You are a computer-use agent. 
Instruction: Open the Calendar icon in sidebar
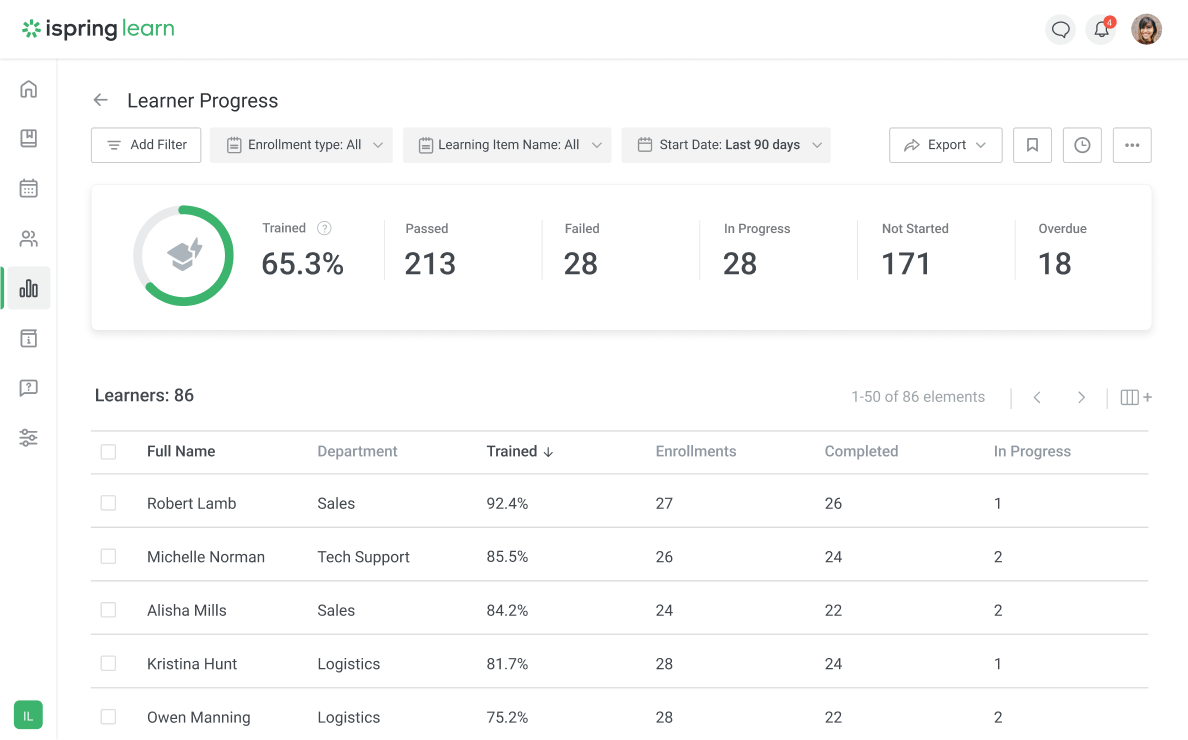tap(28, 188)
